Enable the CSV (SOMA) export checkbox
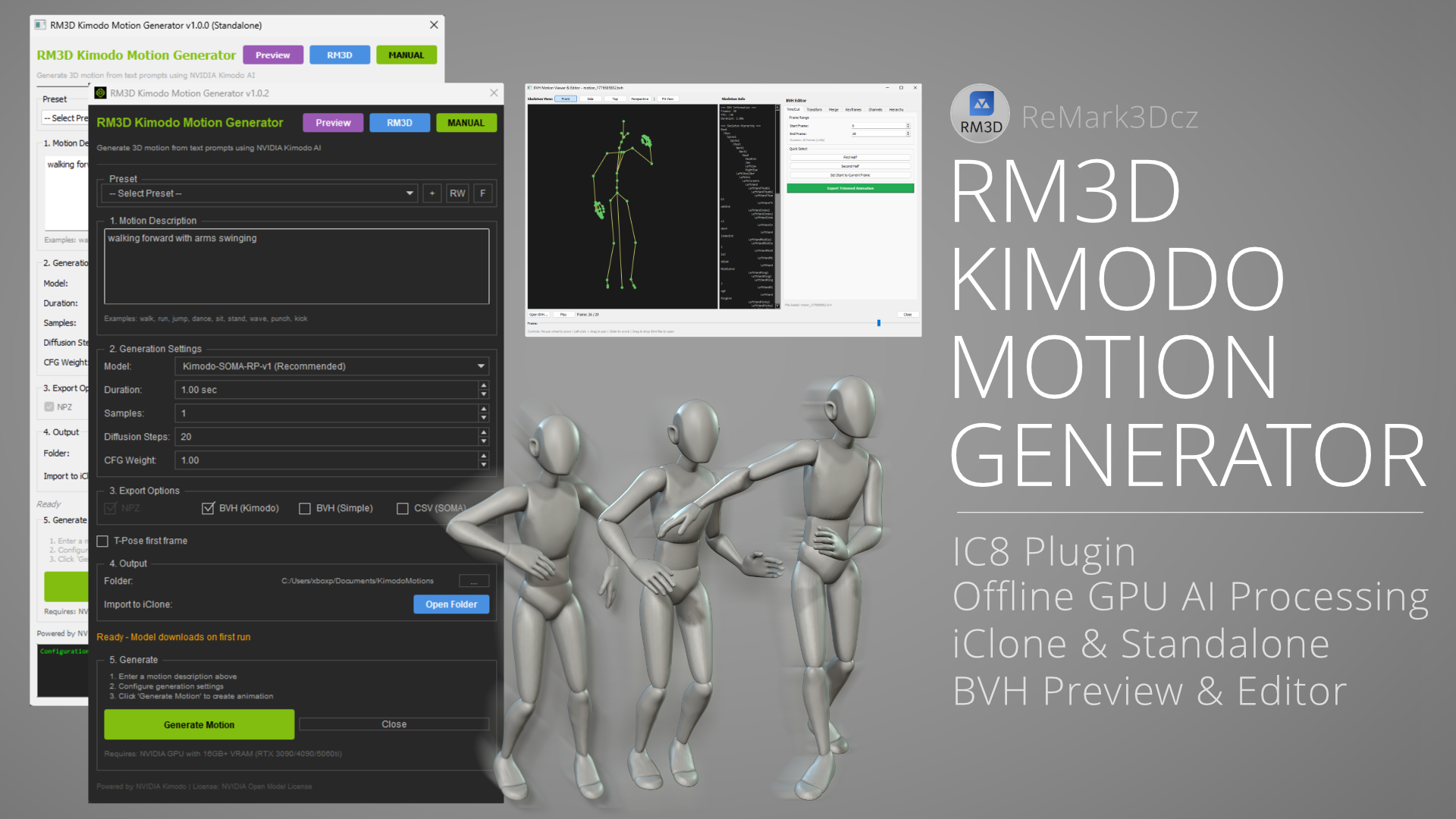The width and height of the screenshot is (1456, 819). click(x=403, y=508)
